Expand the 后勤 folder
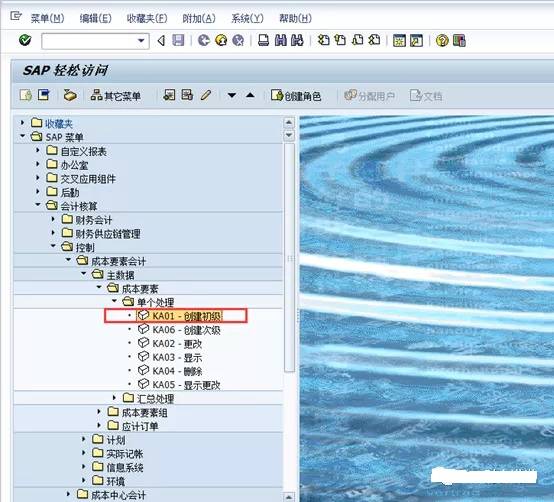Image resolution: width=554 pixels, height=502 pixels. (x=37, y=191)
